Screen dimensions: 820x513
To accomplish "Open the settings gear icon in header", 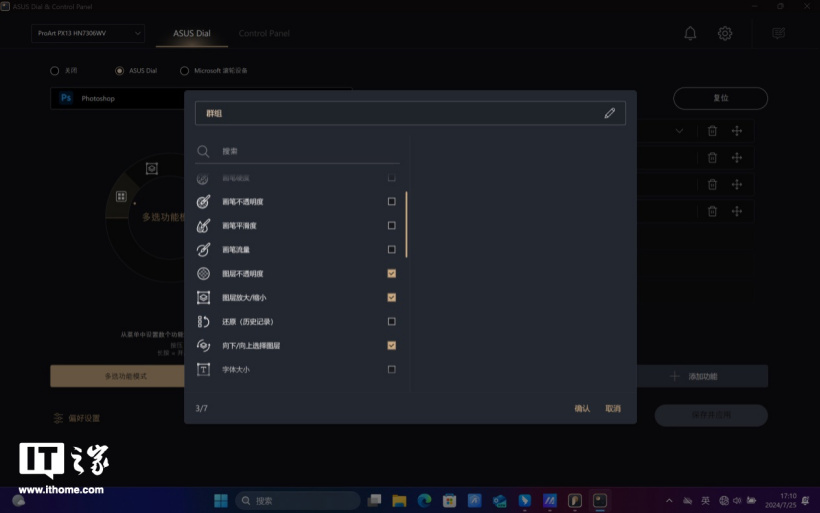I will click(x=725, y=34).
